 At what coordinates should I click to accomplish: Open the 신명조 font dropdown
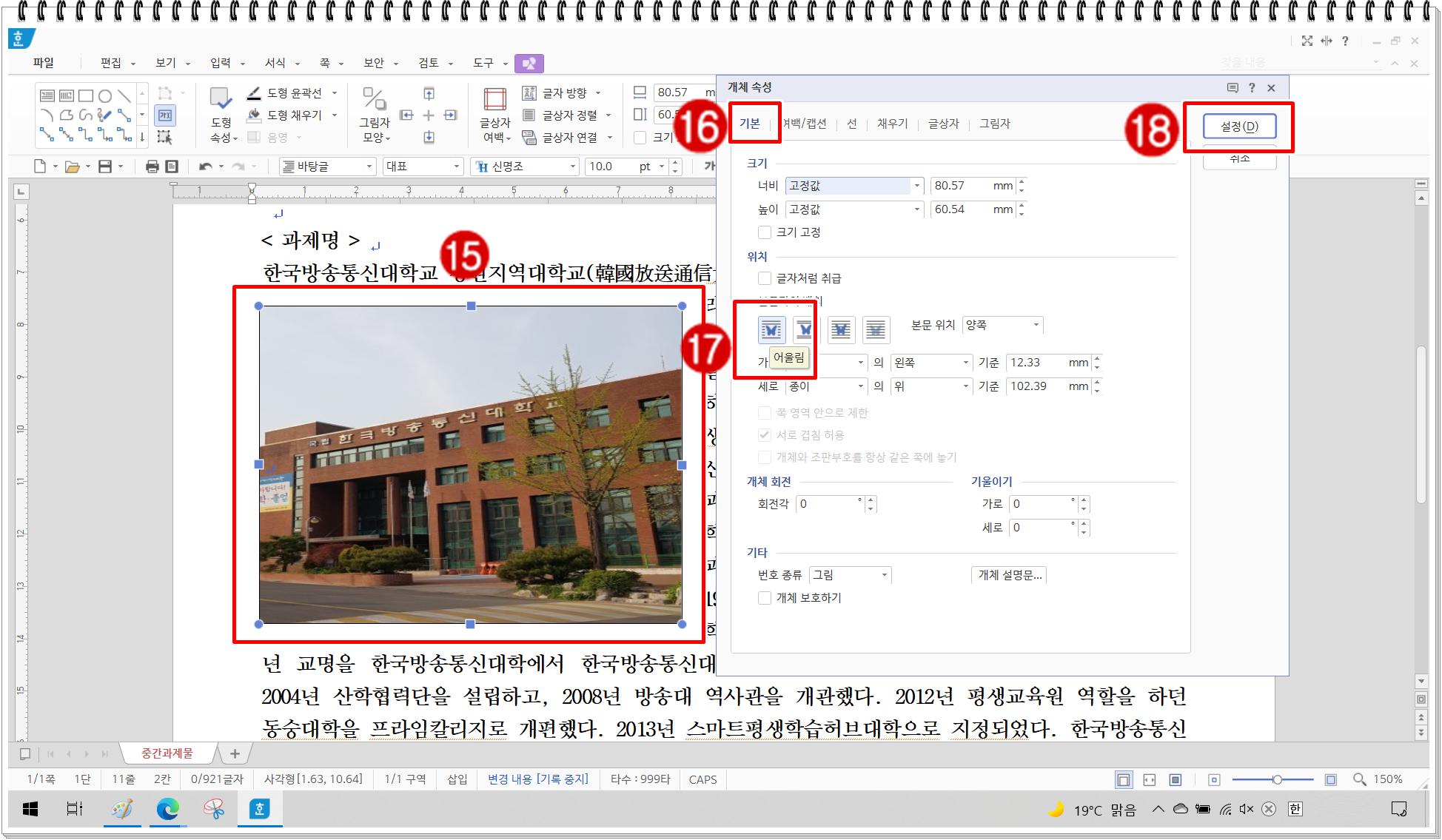(524, 167)
